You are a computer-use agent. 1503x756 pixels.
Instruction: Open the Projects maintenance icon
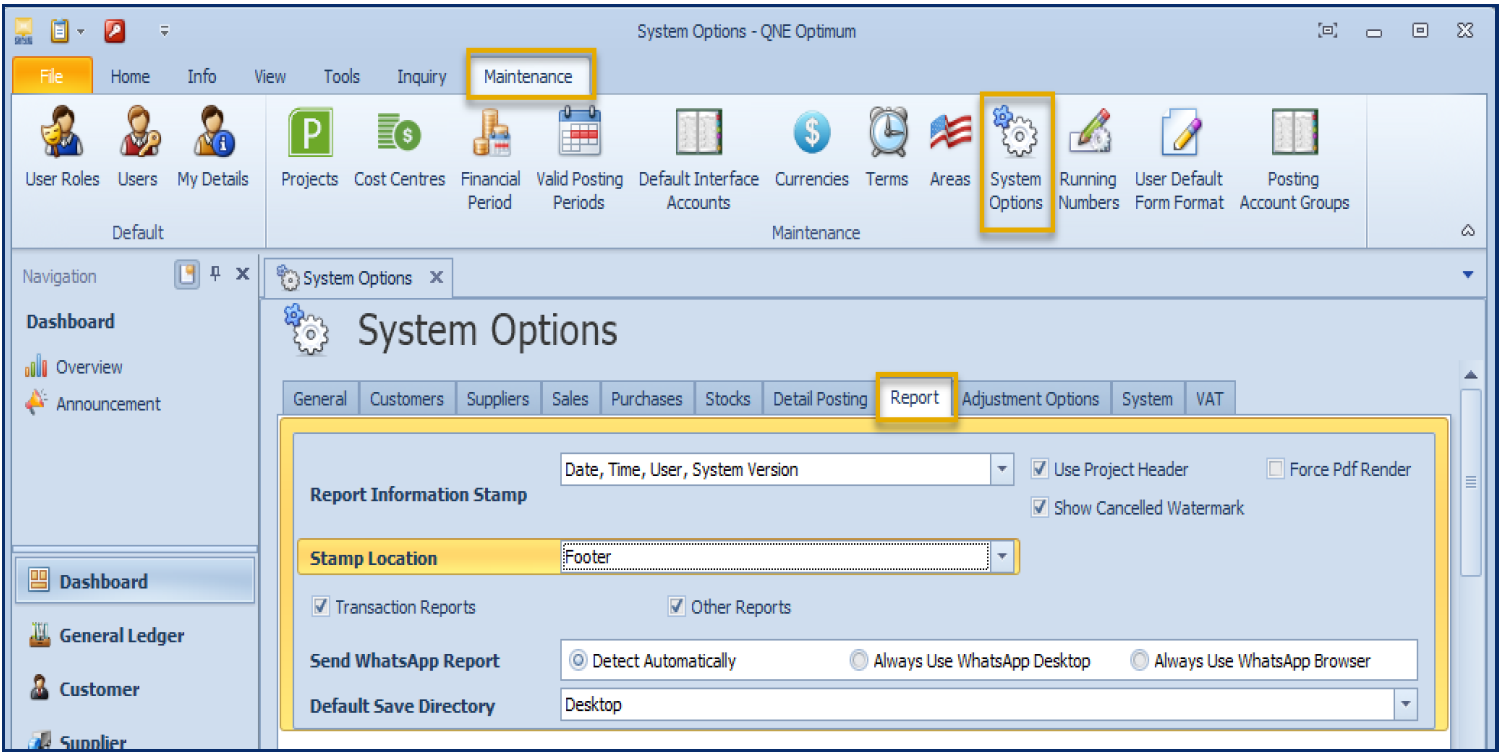coord(309,148)
